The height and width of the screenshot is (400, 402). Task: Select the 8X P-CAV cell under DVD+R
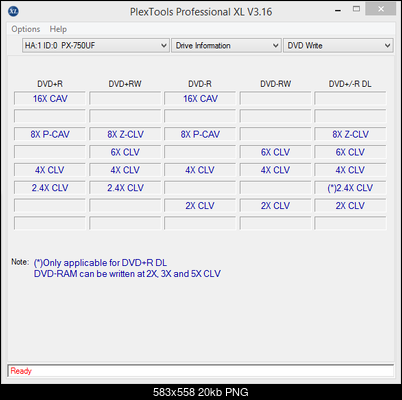[x=50, y=134]
